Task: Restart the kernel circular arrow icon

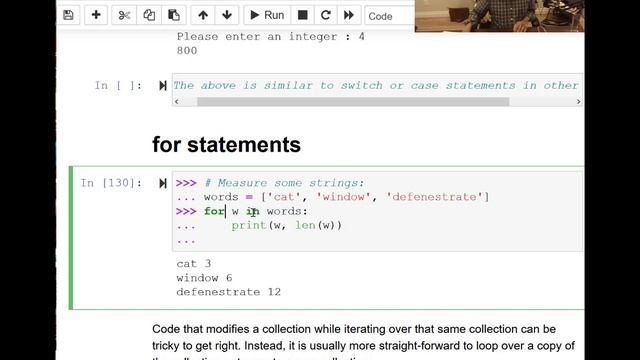Action: coord(325,15)
